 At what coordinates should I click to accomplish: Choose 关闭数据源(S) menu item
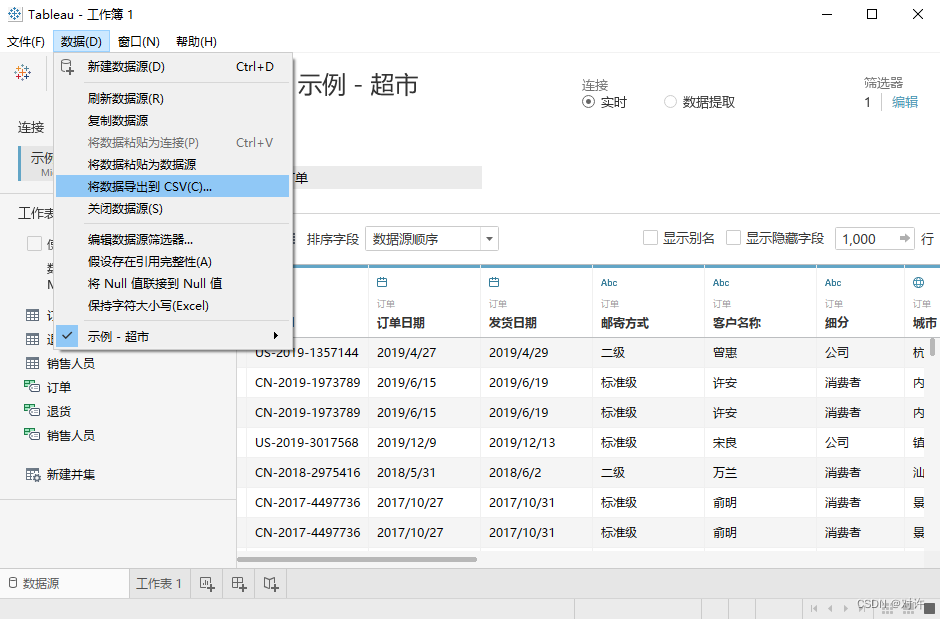click(173, 209)
